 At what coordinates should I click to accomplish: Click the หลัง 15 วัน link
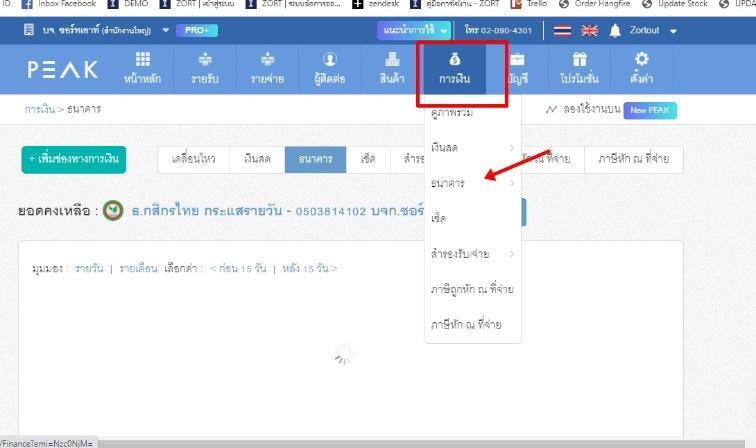tap(310, 269)
